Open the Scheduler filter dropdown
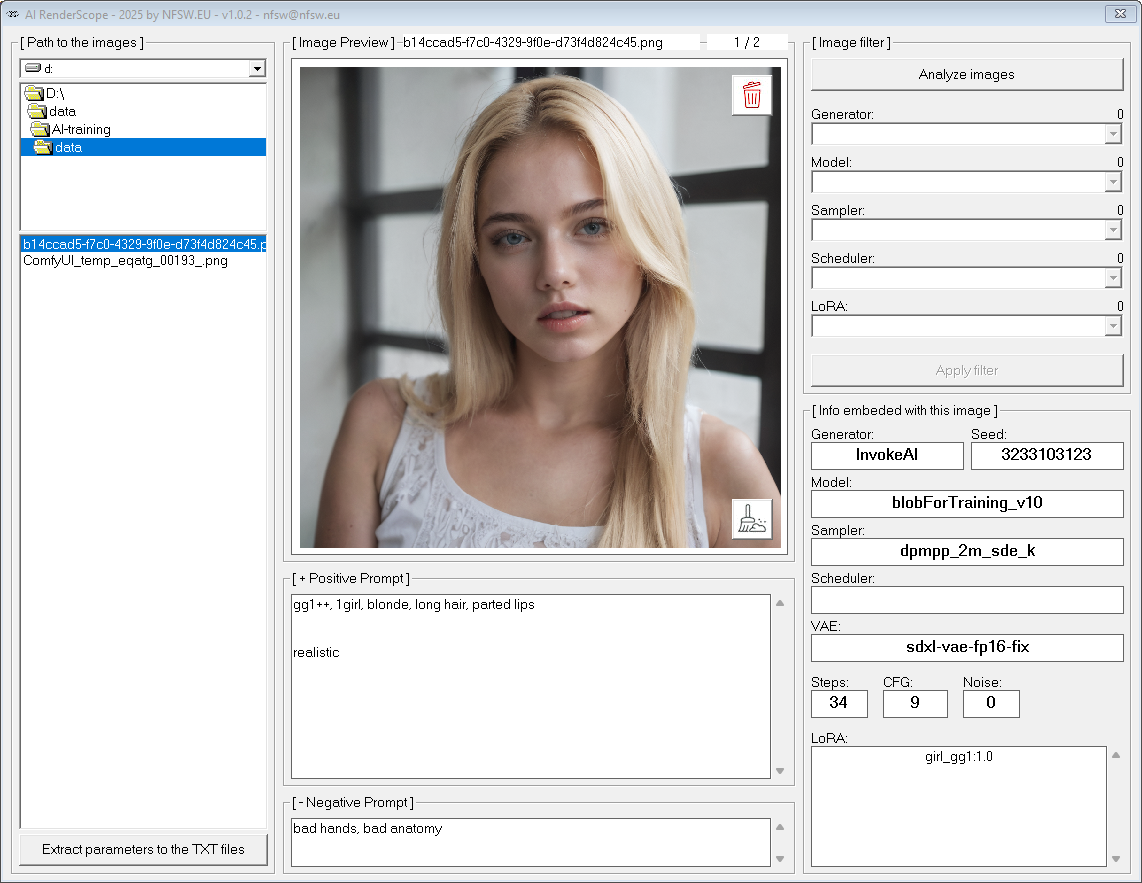This screenshot has width=1142, height=883. click(x=1113, y=278)
